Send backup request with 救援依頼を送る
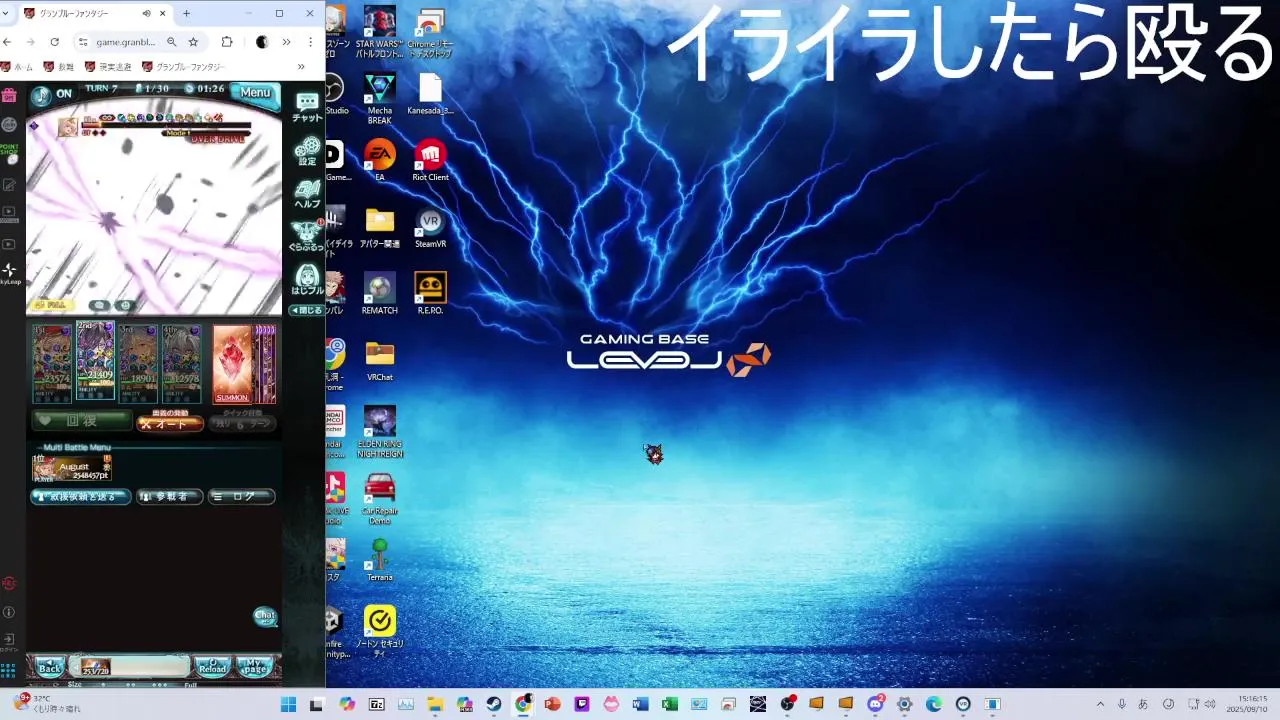 [x=81, y=496]
